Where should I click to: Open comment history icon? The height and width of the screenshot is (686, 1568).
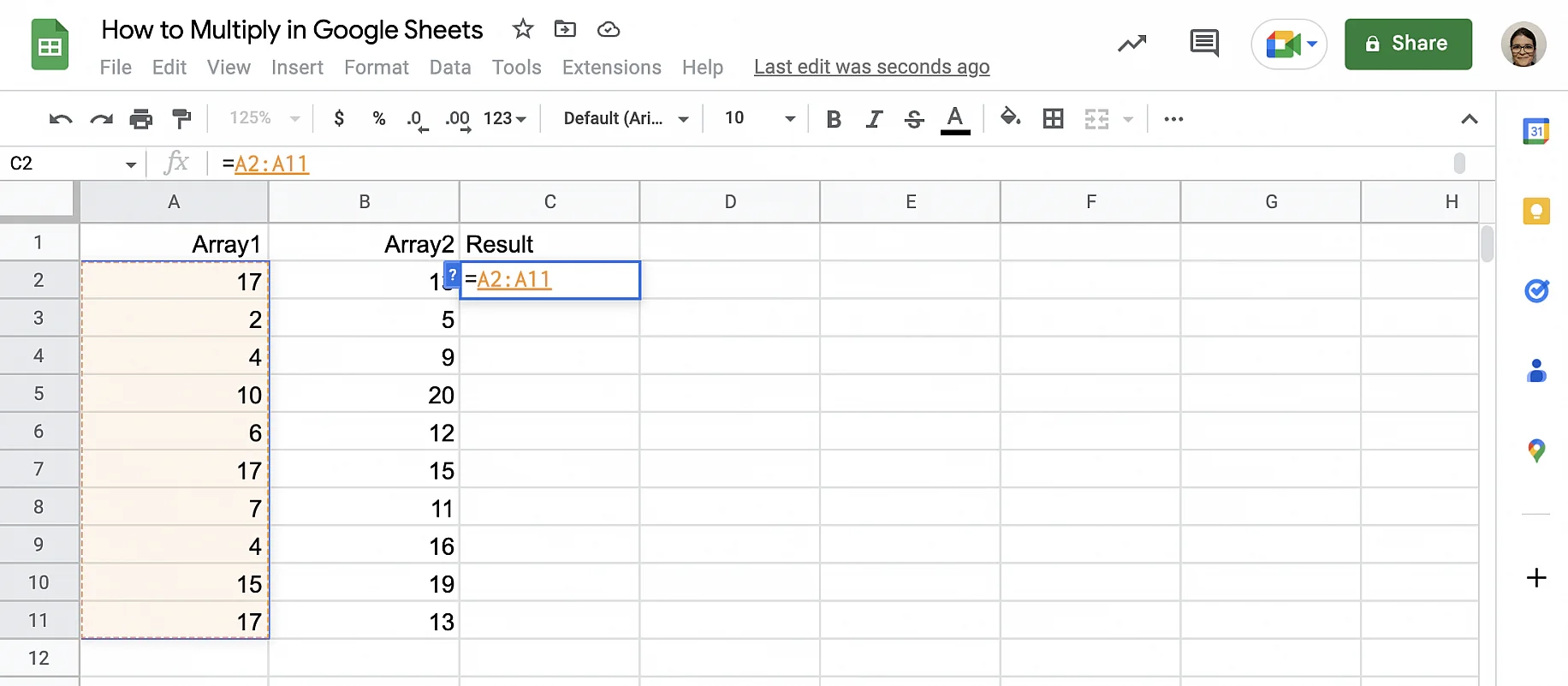(x=1203, y=43)
